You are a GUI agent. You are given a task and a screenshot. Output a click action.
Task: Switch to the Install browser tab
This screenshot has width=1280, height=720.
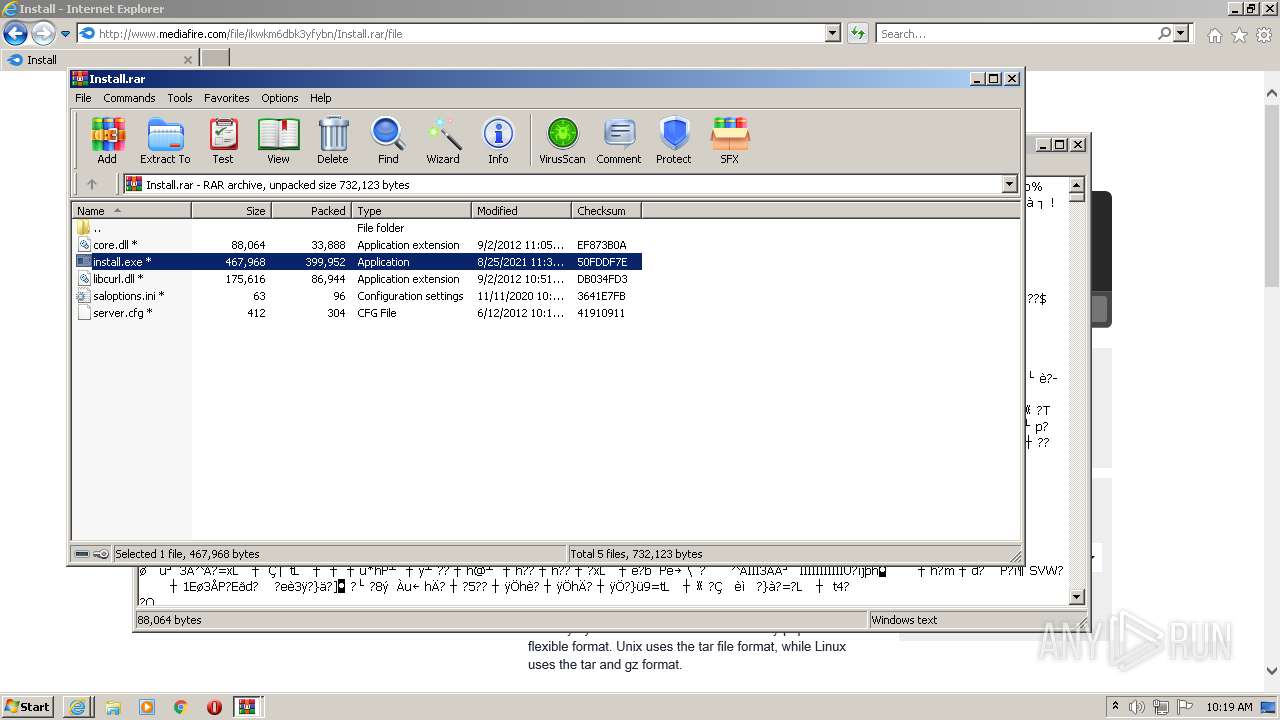99,60
